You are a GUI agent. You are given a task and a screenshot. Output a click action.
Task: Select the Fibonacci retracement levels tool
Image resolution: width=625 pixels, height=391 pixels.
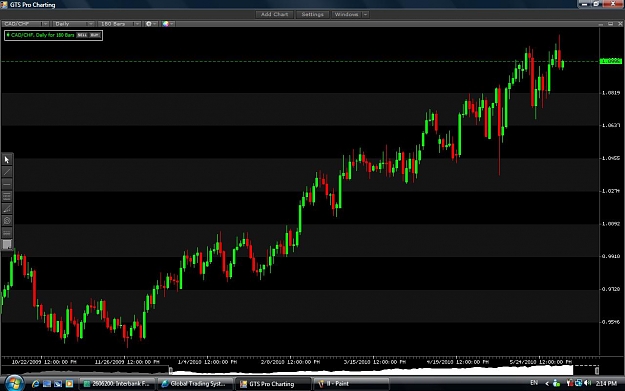click(x=7, y=196)
